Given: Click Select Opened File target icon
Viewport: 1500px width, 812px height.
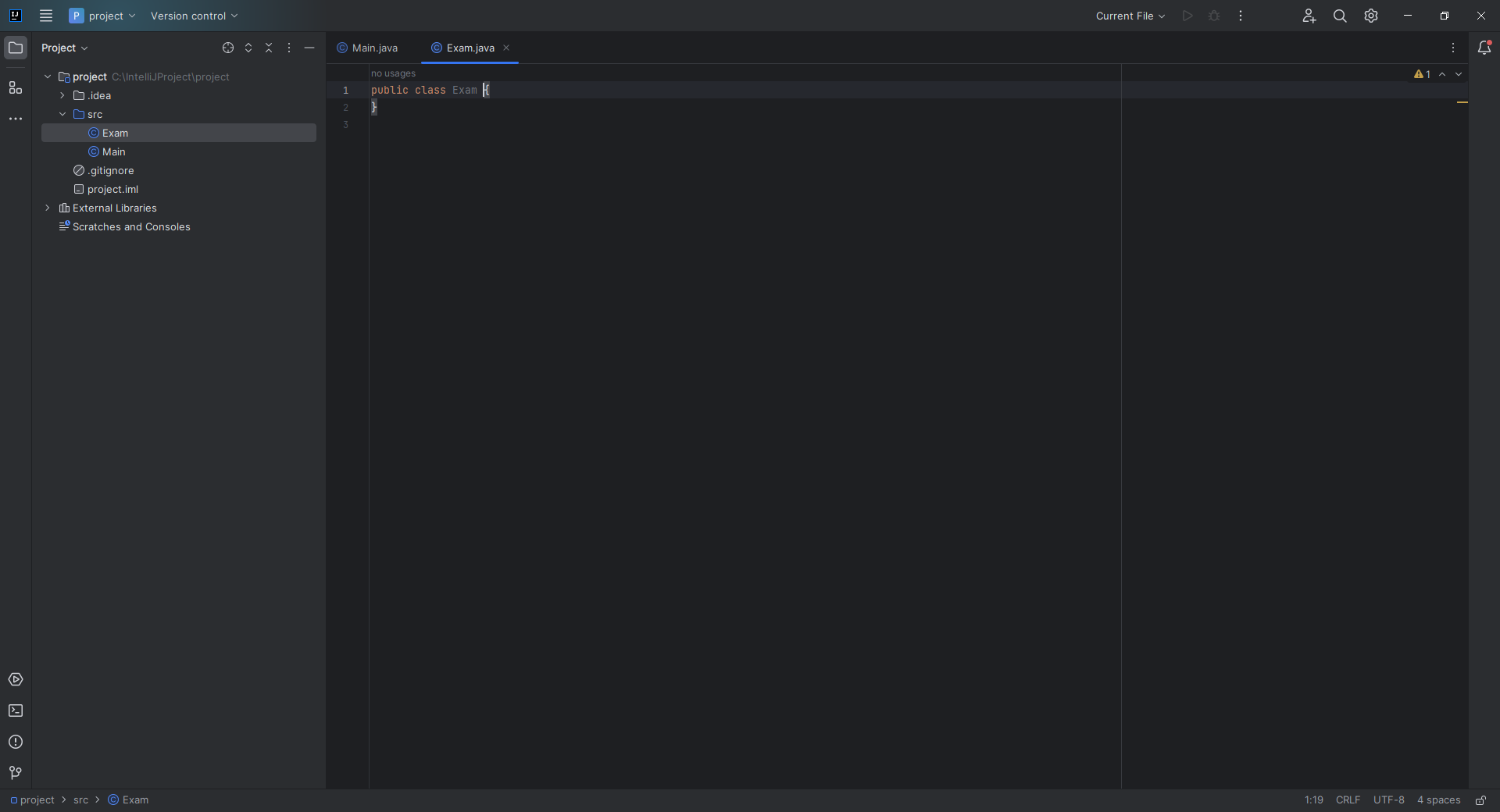Looking at the screenshot, I should click(228, 48).
